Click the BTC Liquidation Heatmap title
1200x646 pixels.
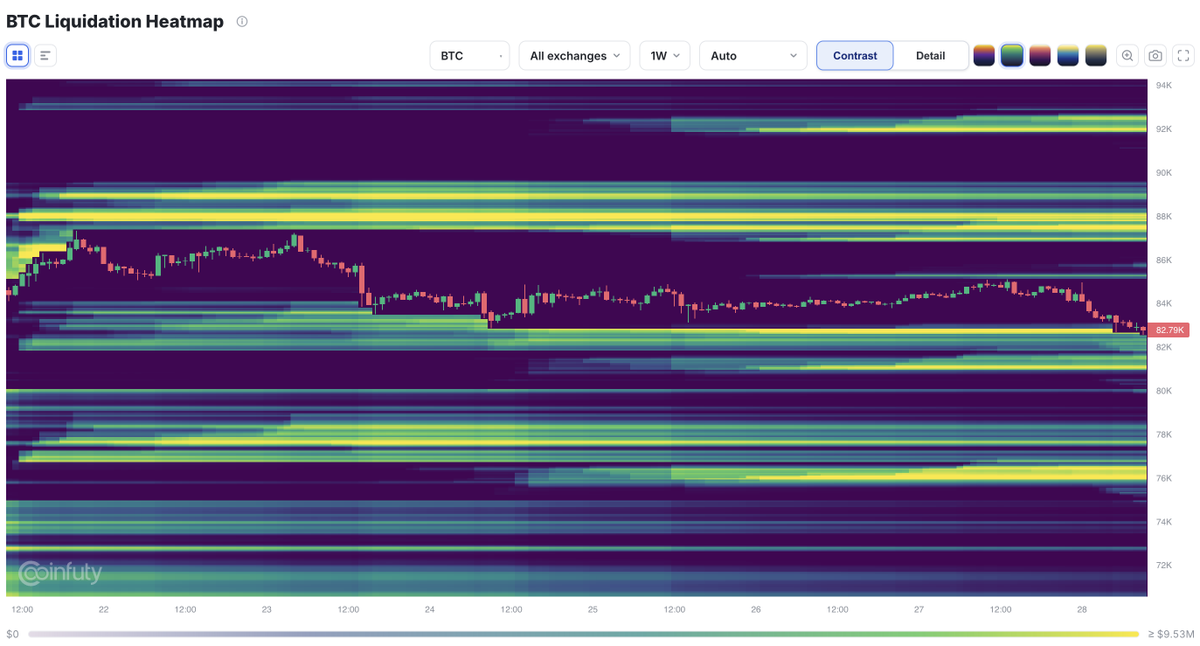[115, 21]
